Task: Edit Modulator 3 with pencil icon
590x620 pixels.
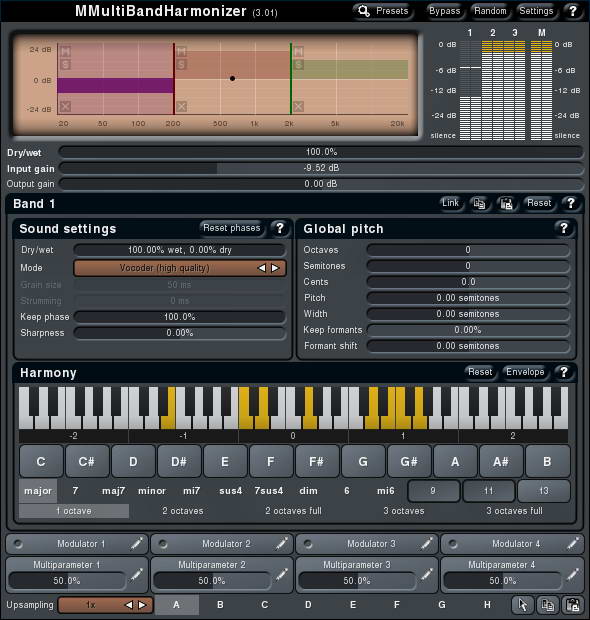Action: tap(427, 544)
